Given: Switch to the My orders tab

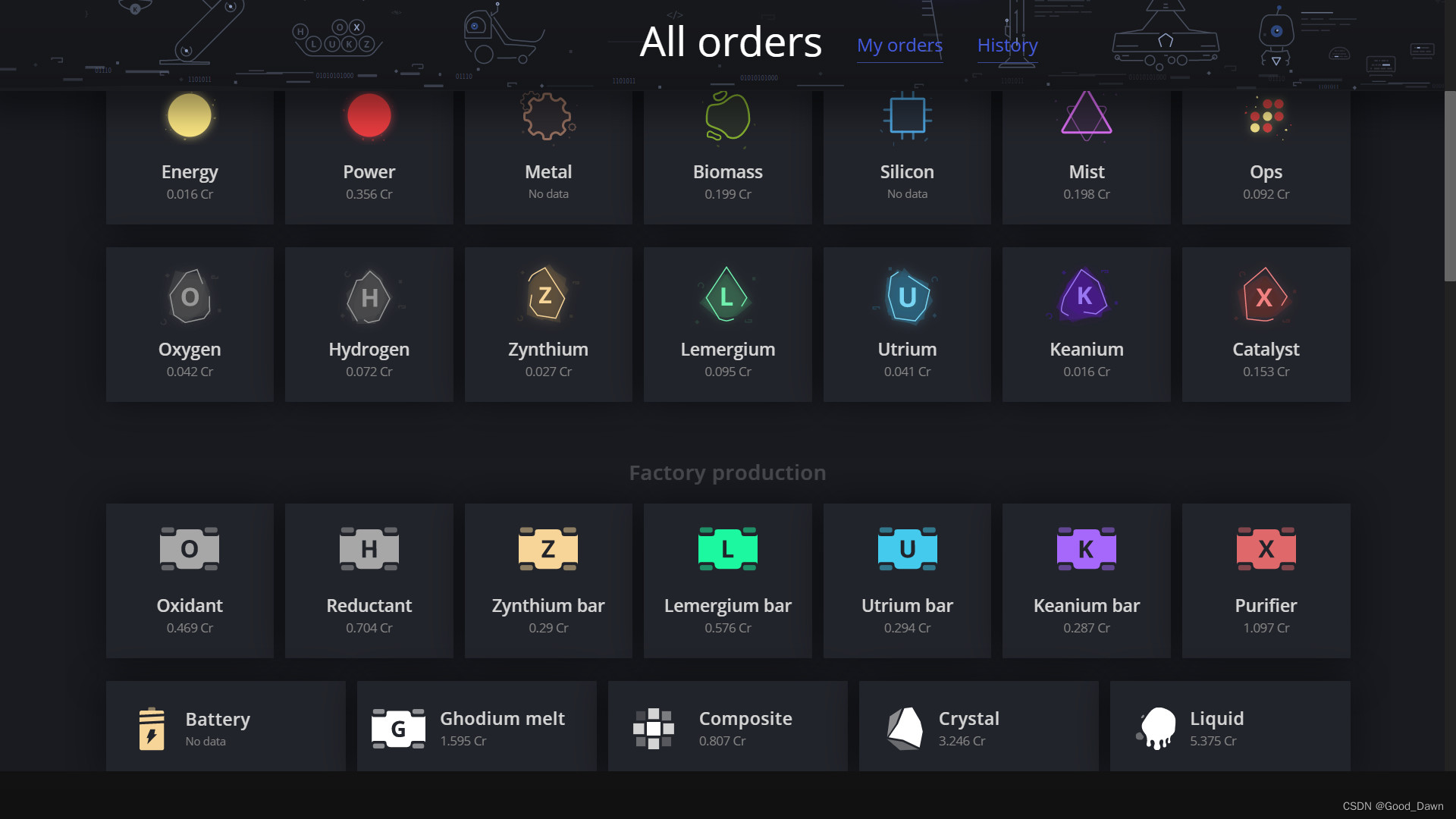Looking at the screenshot, I should pos(900,45).
